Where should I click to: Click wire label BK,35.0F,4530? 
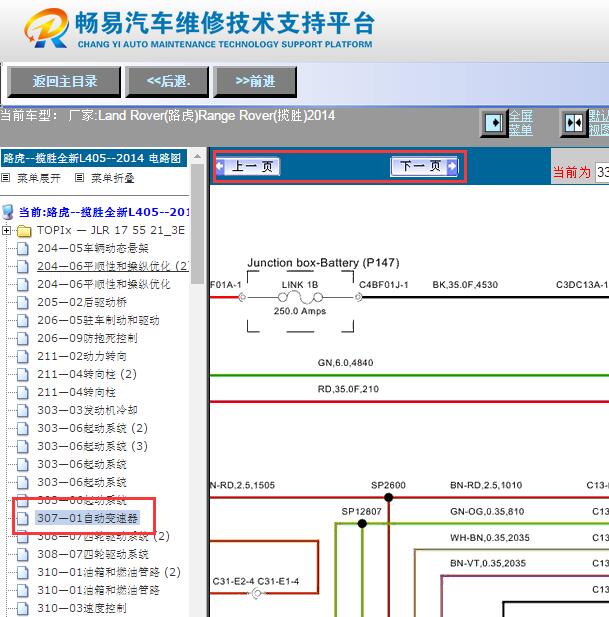pyautogui.click(x=465, y=285)
